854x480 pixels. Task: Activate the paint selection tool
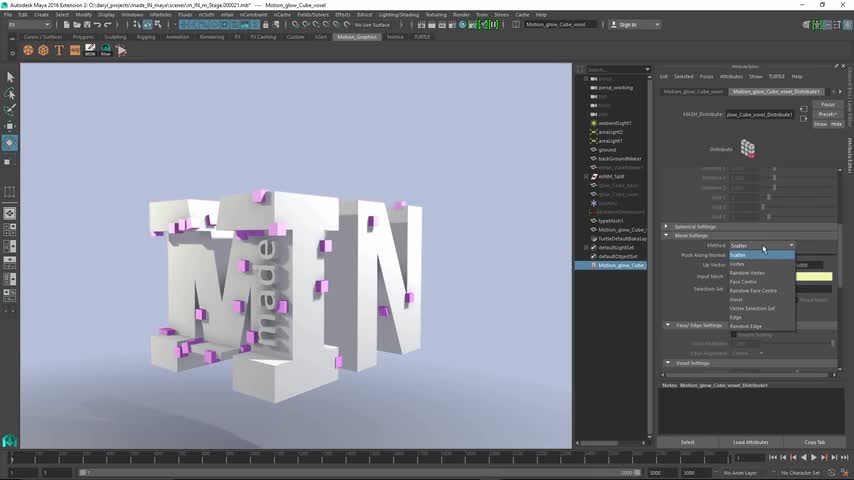point(10,110)
